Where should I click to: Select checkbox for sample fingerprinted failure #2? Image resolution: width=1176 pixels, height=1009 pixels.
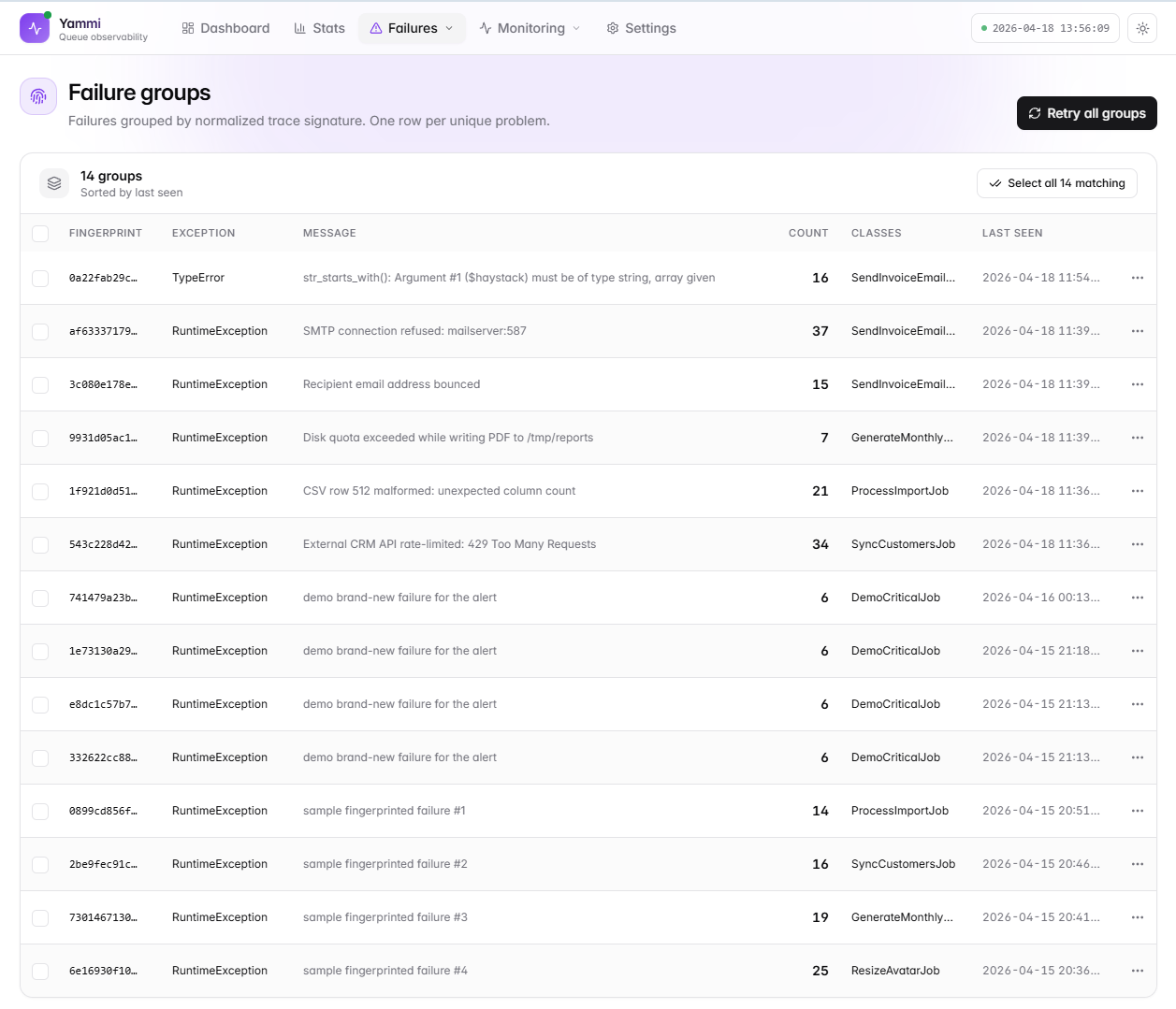40,864
